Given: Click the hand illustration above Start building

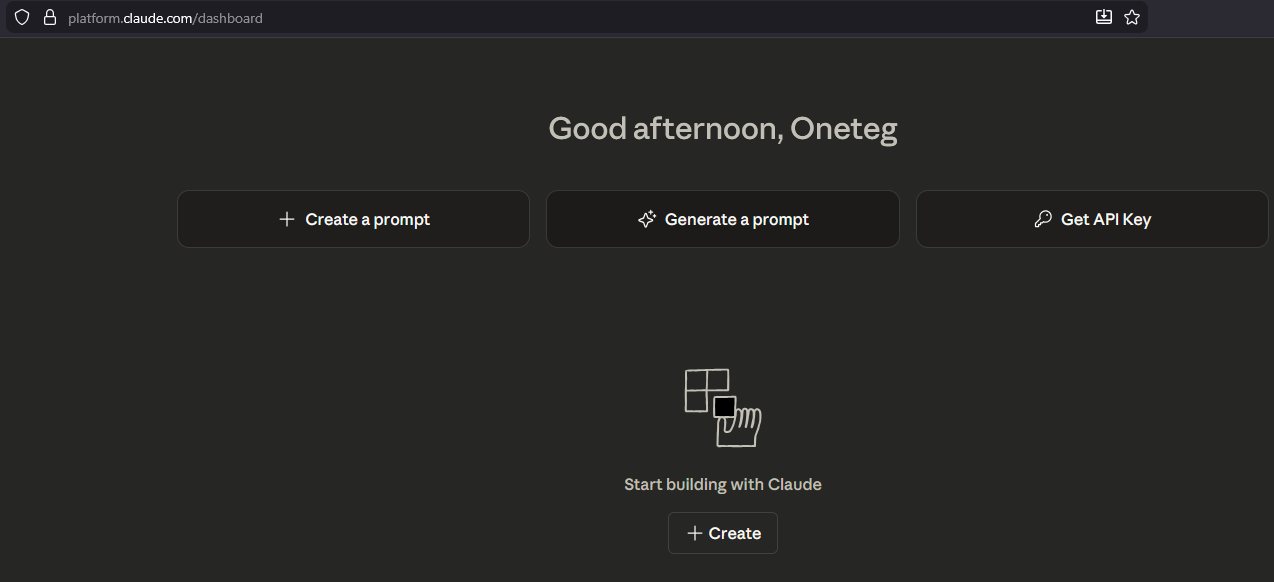Looking at the screenshot, I should tap(741, 428).
